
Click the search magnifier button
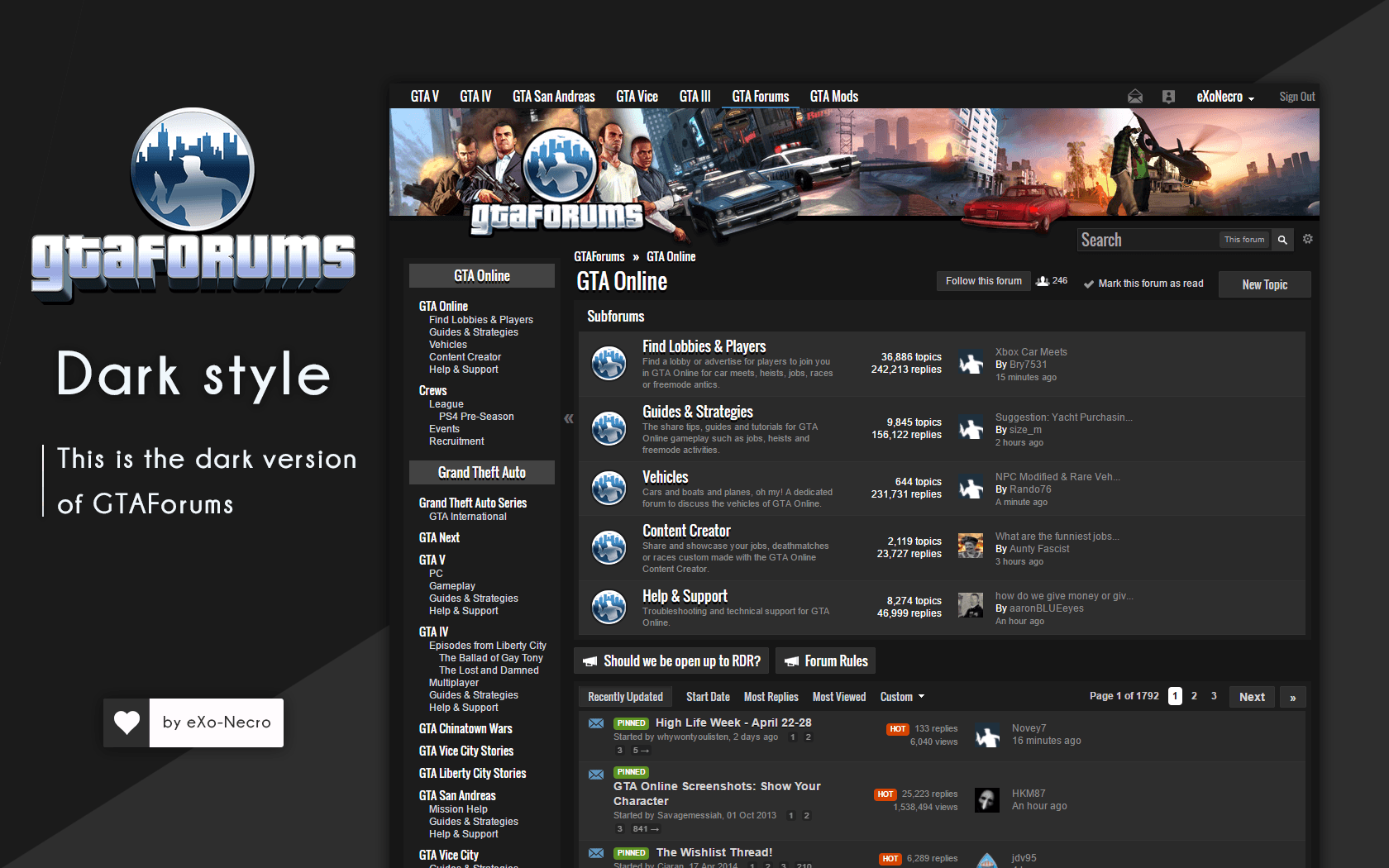tap(1282, 240)
